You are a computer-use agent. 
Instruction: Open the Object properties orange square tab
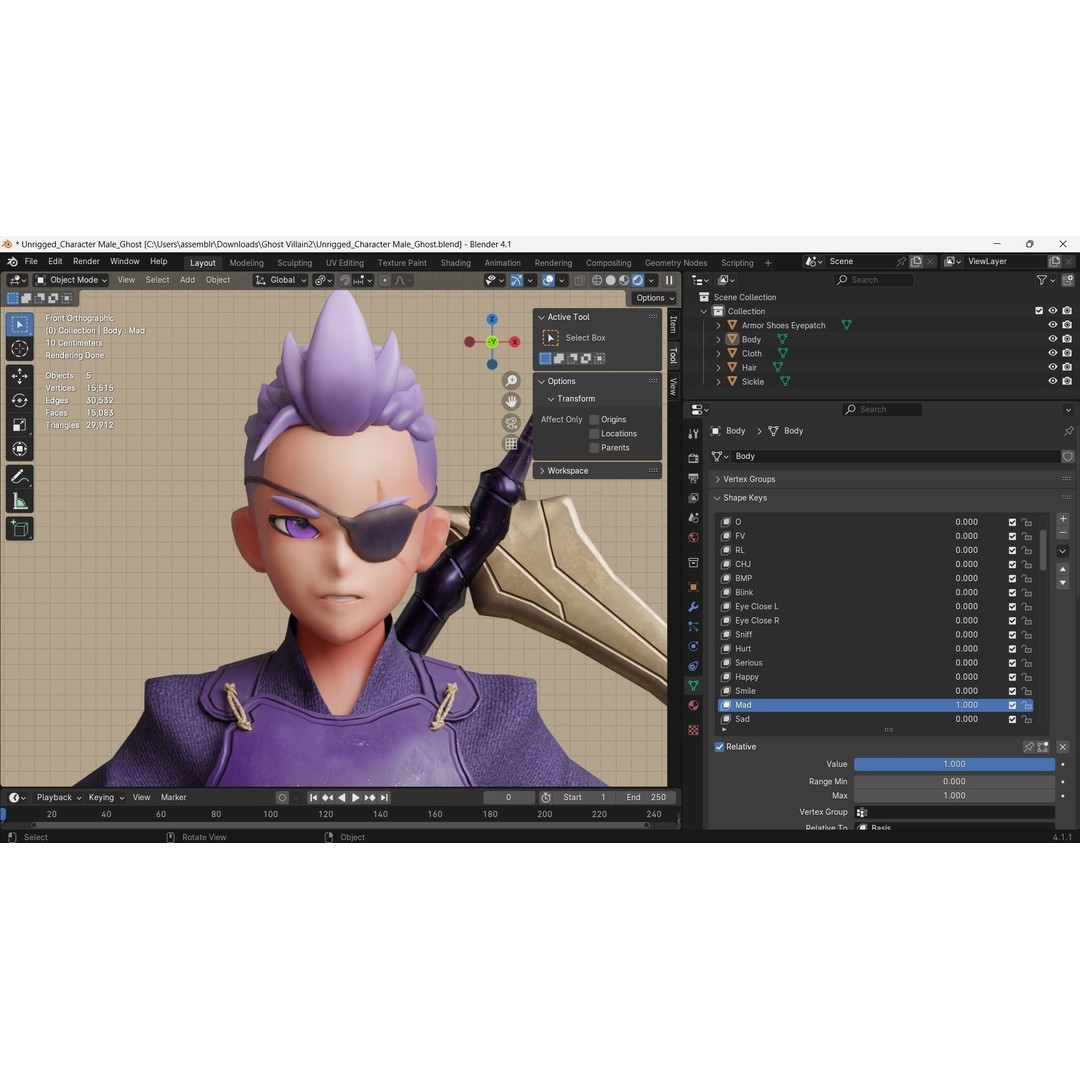point(694,587)
